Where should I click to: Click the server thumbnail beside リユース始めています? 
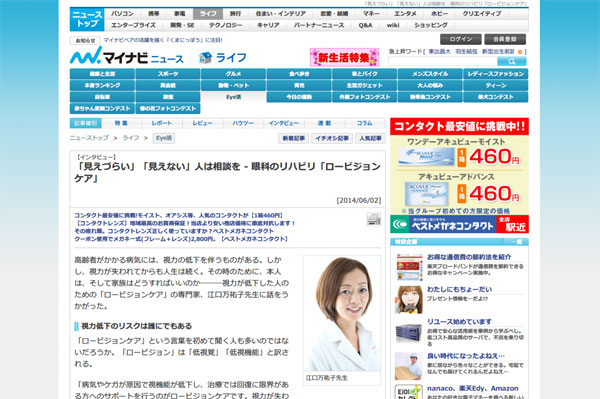[409, 332]
